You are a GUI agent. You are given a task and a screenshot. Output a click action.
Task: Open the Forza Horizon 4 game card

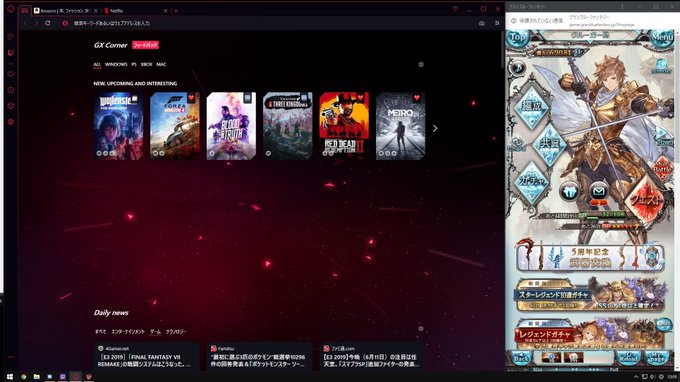[175, 126]
